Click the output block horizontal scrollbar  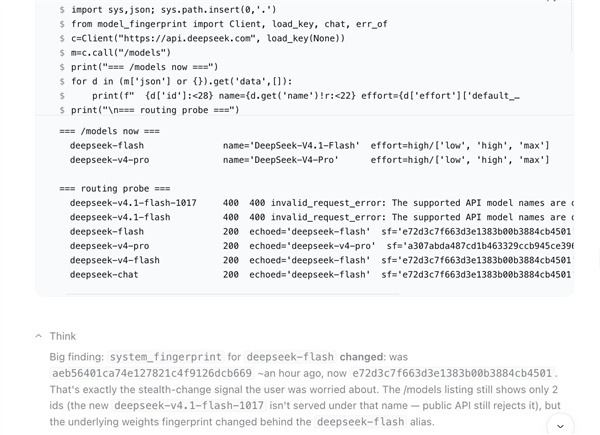pyautogui.click(x=232, y=294)
